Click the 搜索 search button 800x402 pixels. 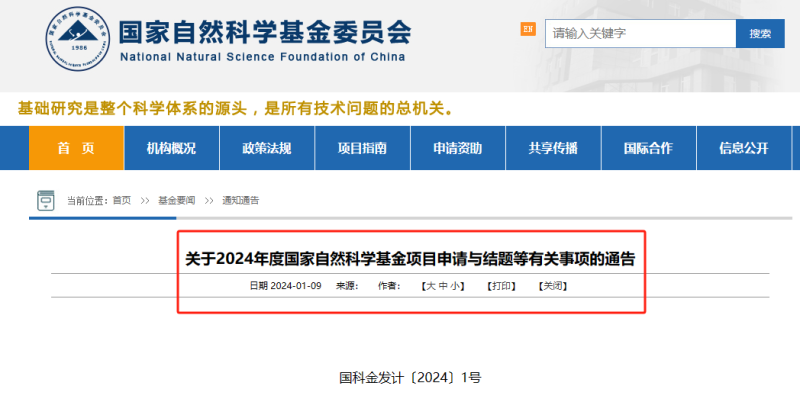tap(760, 34)
